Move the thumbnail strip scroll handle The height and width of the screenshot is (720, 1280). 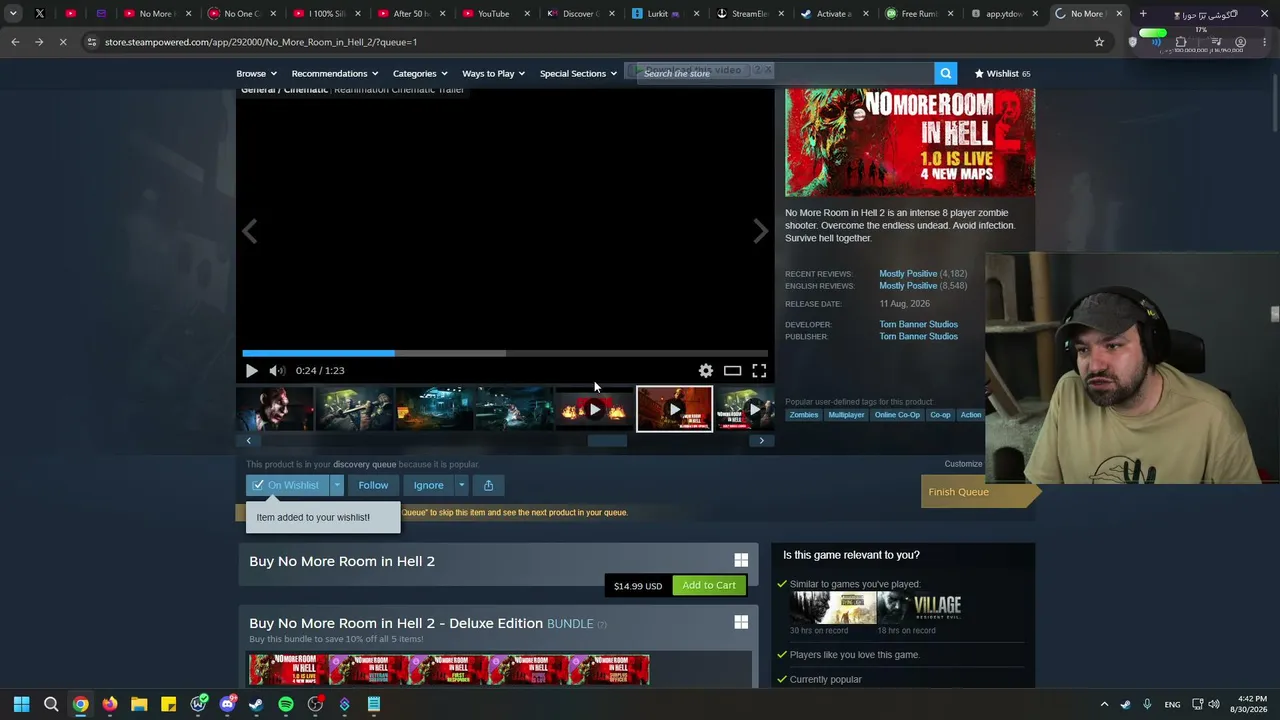[607, 441]
